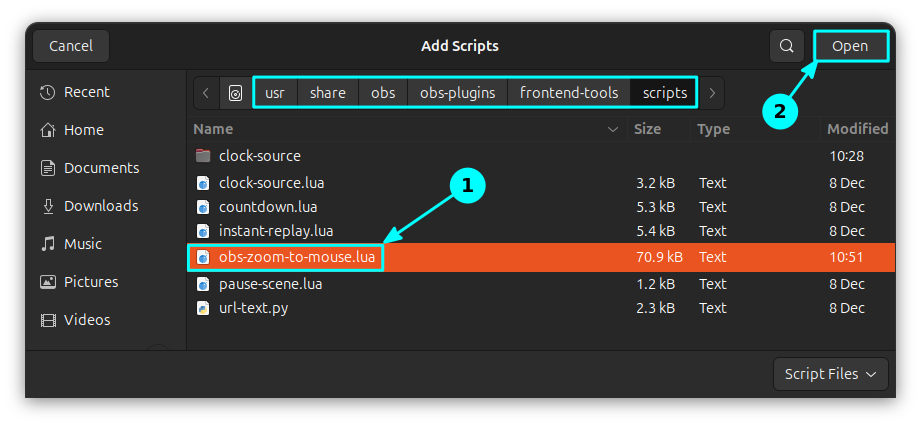Screen dimensions: 921x426
Task: Open the Script Files filter dropdown
Action: (830, 374)
